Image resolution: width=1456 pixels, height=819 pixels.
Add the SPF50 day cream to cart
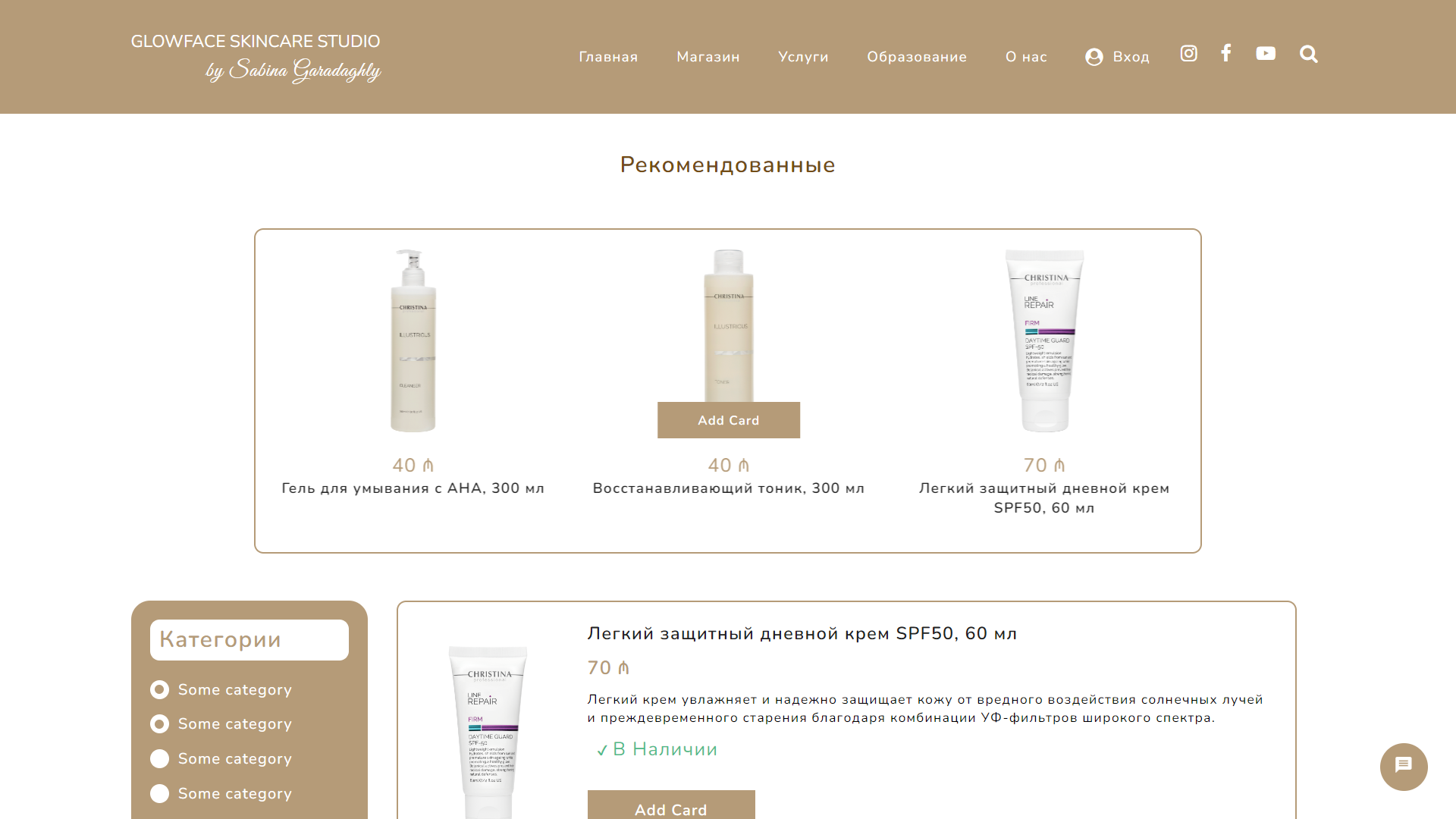click(671, 805)
